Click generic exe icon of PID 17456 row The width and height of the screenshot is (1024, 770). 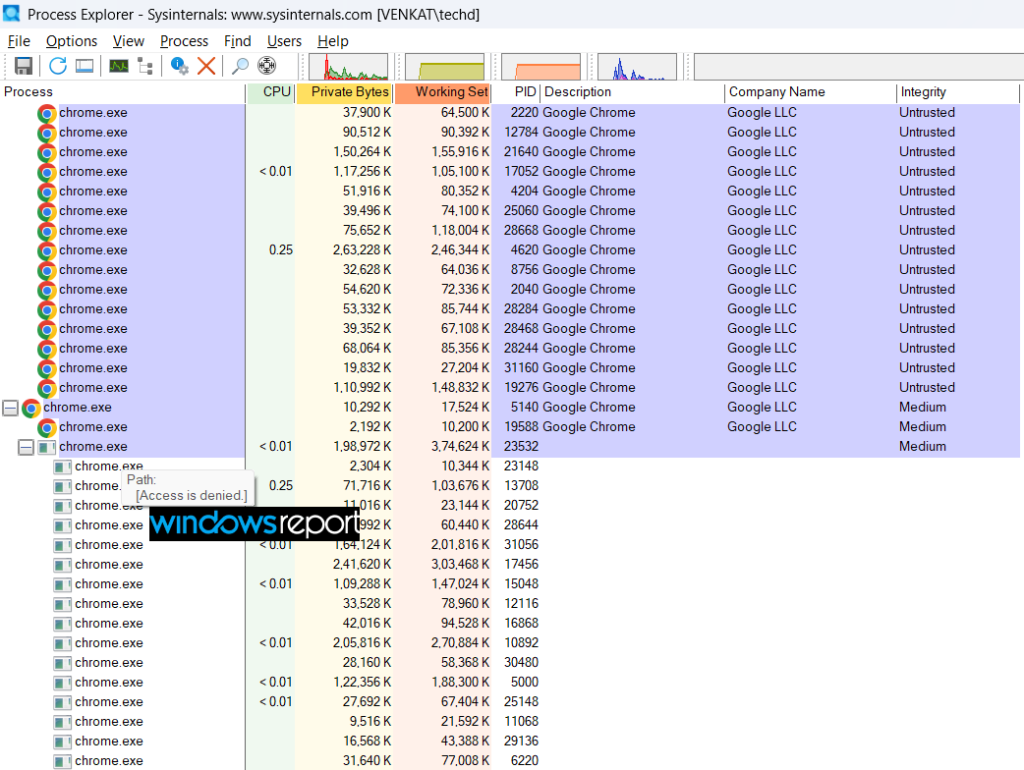(x=62, y=565)
